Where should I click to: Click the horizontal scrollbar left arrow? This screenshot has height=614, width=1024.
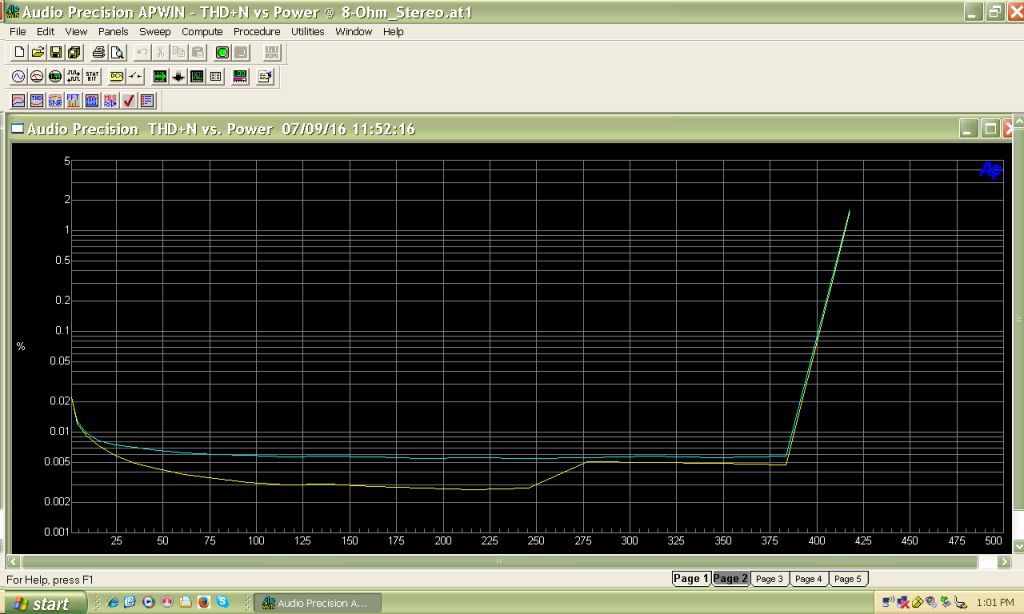pos(13,561)
